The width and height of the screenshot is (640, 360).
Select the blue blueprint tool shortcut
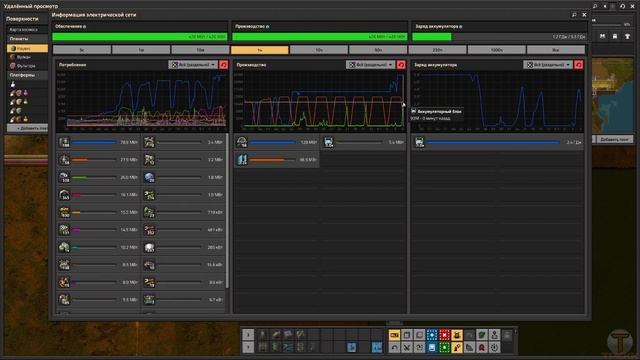tap(432, 335)
